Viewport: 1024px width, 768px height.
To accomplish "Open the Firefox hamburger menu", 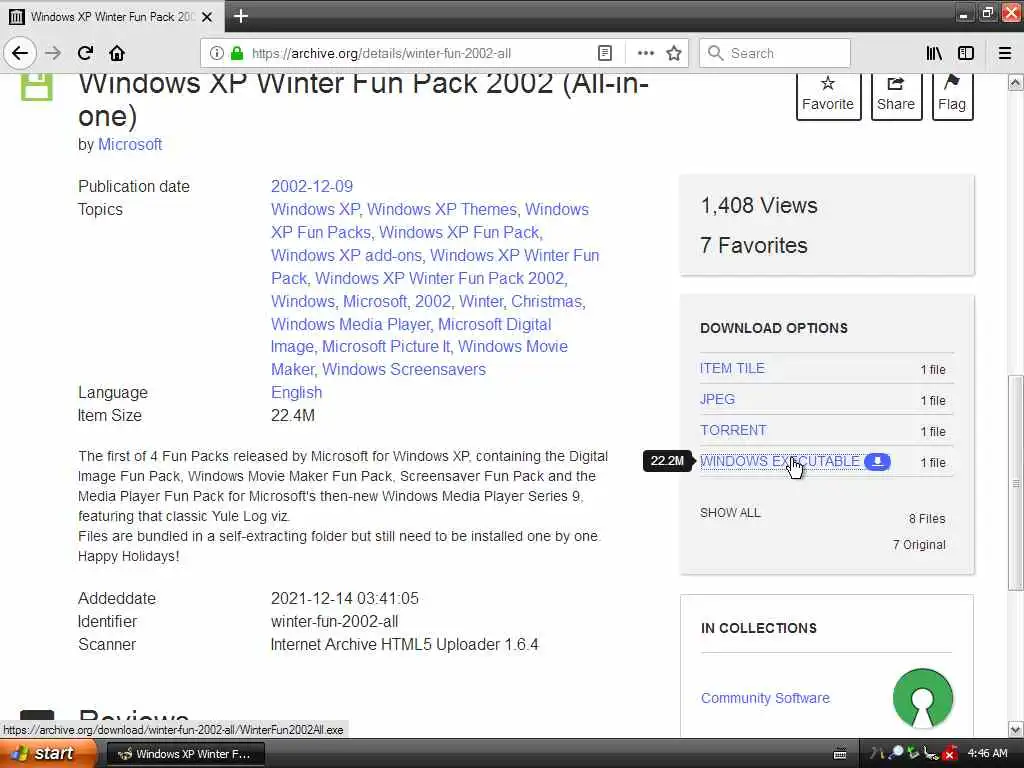I will (x=1005, y=53).
